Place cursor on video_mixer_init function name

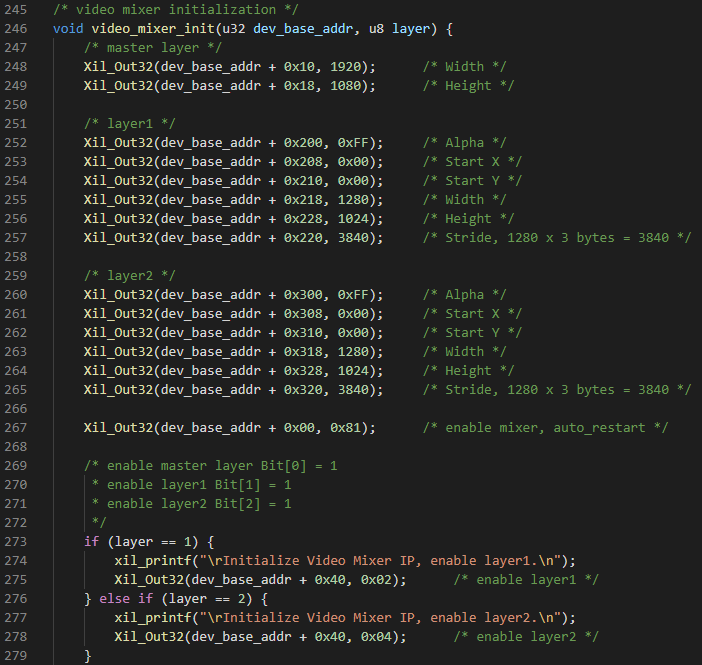(154, 29)
